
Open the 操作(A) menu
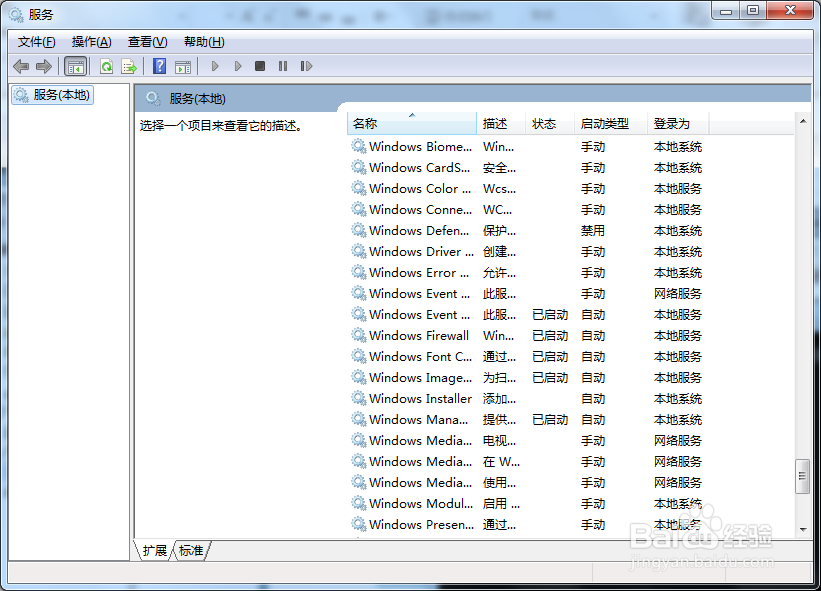(x=92, y=42)
